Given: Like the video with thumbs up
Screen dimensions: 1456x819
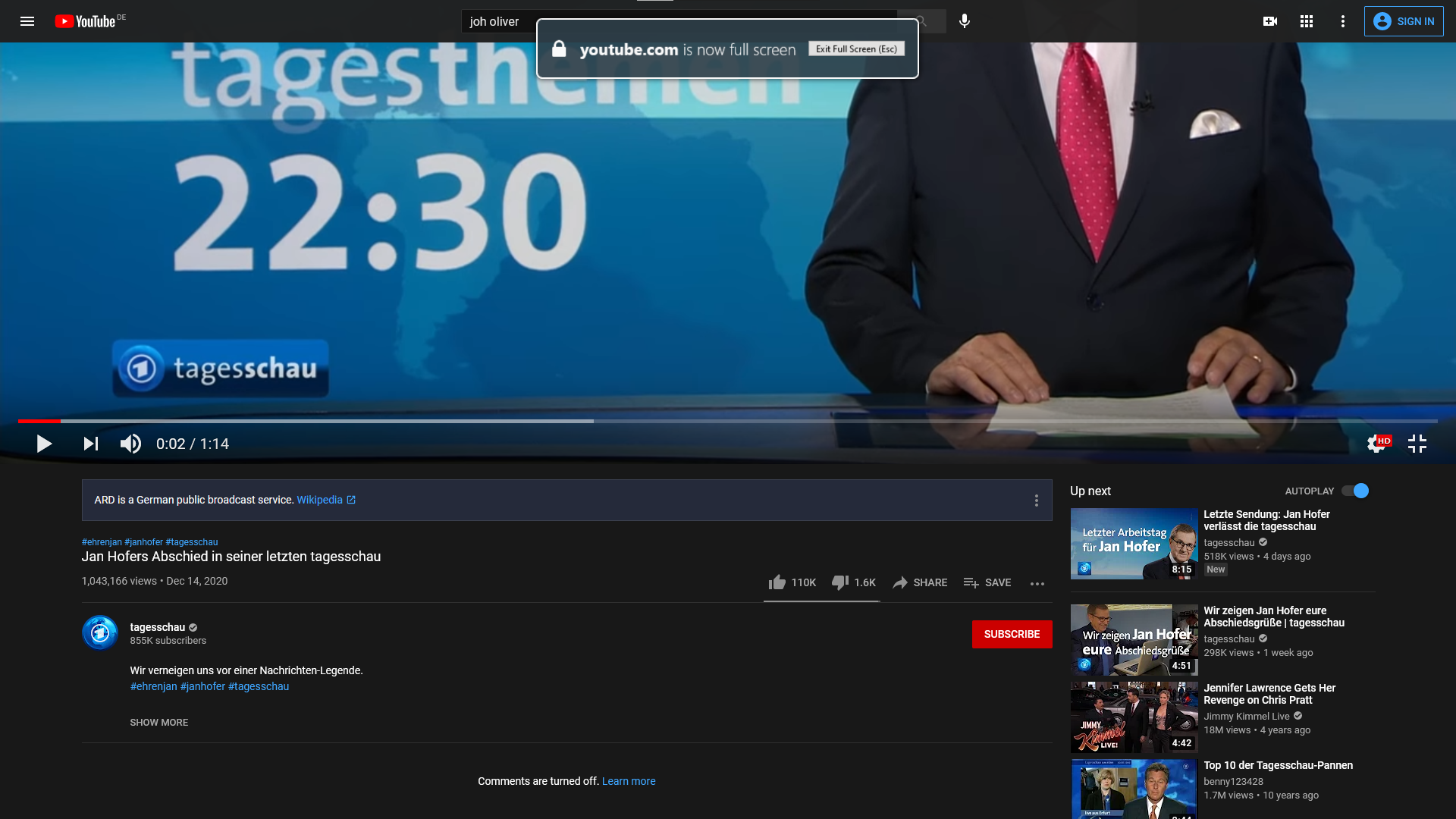Looking at the screenshot, I should pyautogui.click(x=778, y=582).
